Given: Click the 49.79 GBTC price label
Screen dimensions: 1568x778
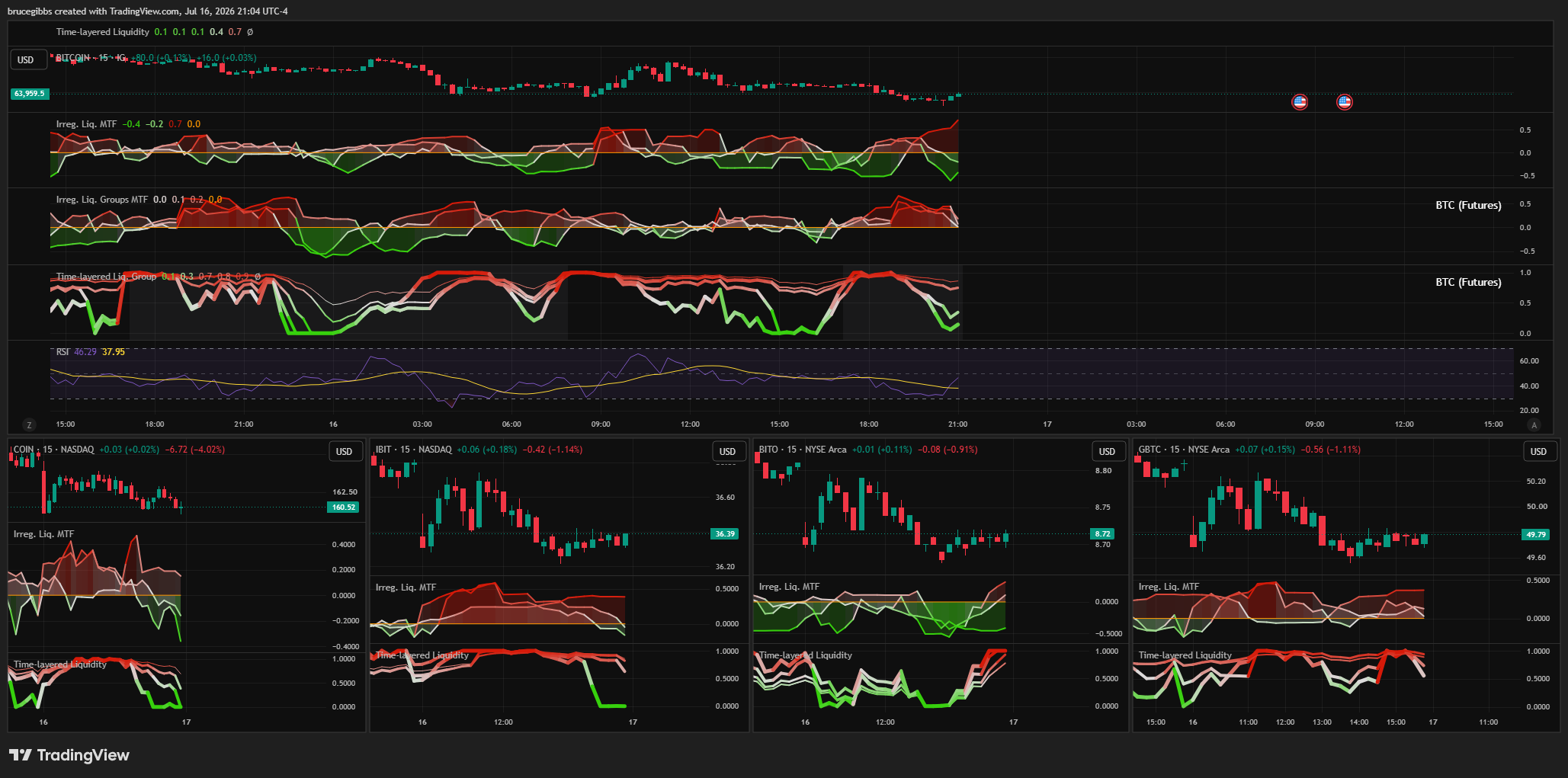Looking at the screenshot, I should [x=1536, y=534].
